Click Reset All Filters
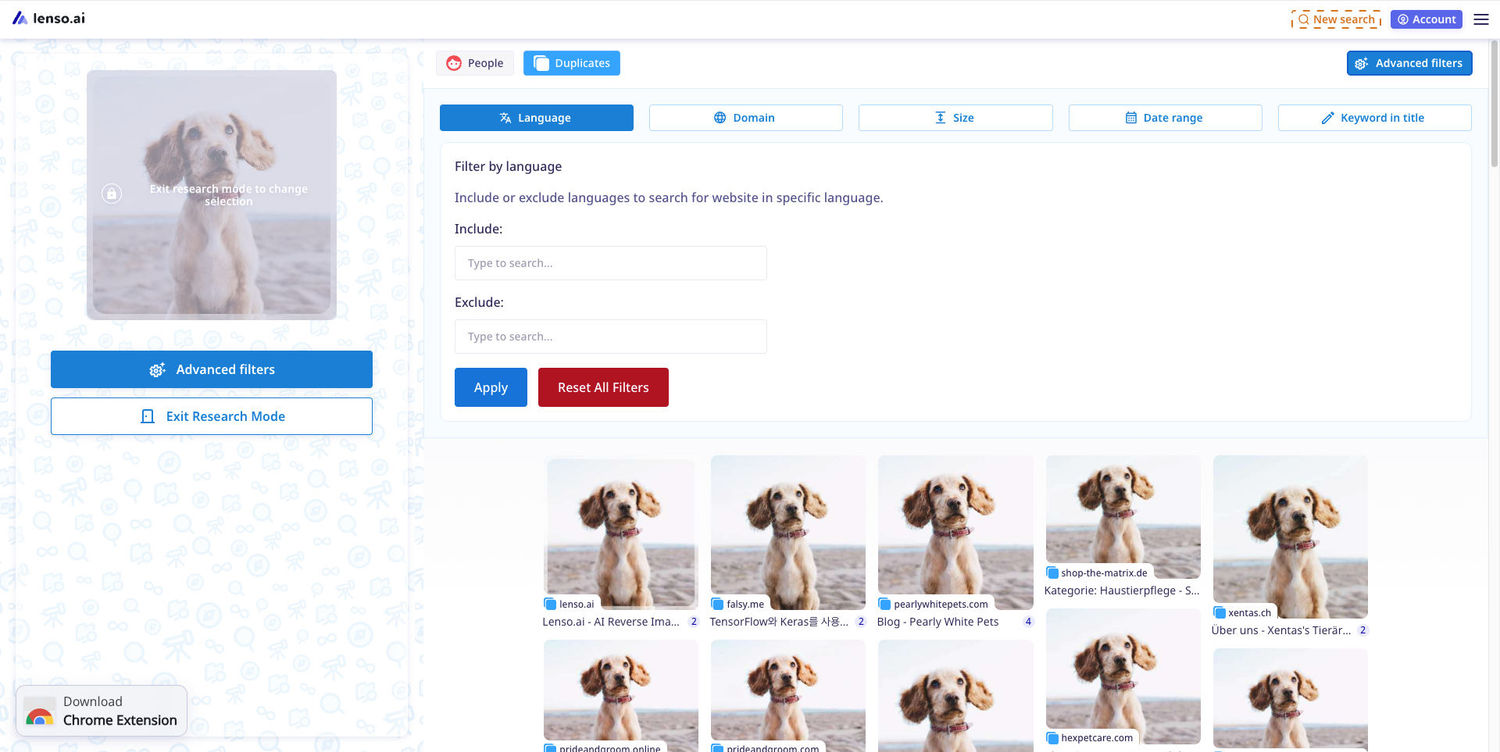 603,387
